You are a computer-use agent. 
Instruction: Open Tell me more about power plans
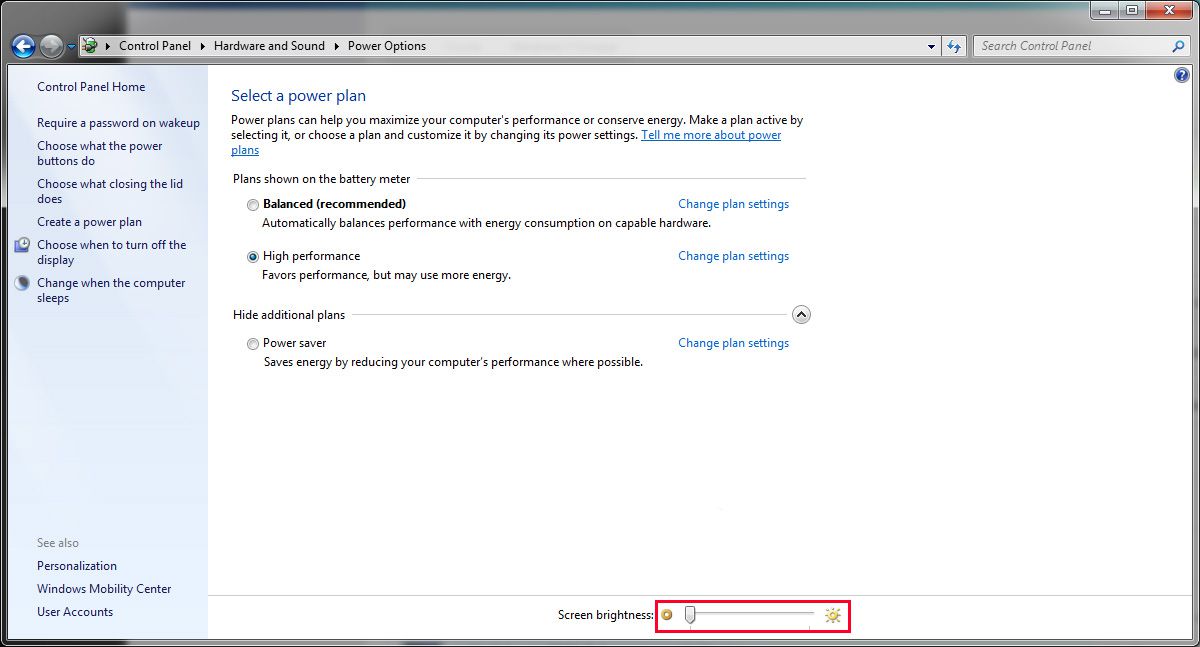pyautogui.click(x=710, y=135)
